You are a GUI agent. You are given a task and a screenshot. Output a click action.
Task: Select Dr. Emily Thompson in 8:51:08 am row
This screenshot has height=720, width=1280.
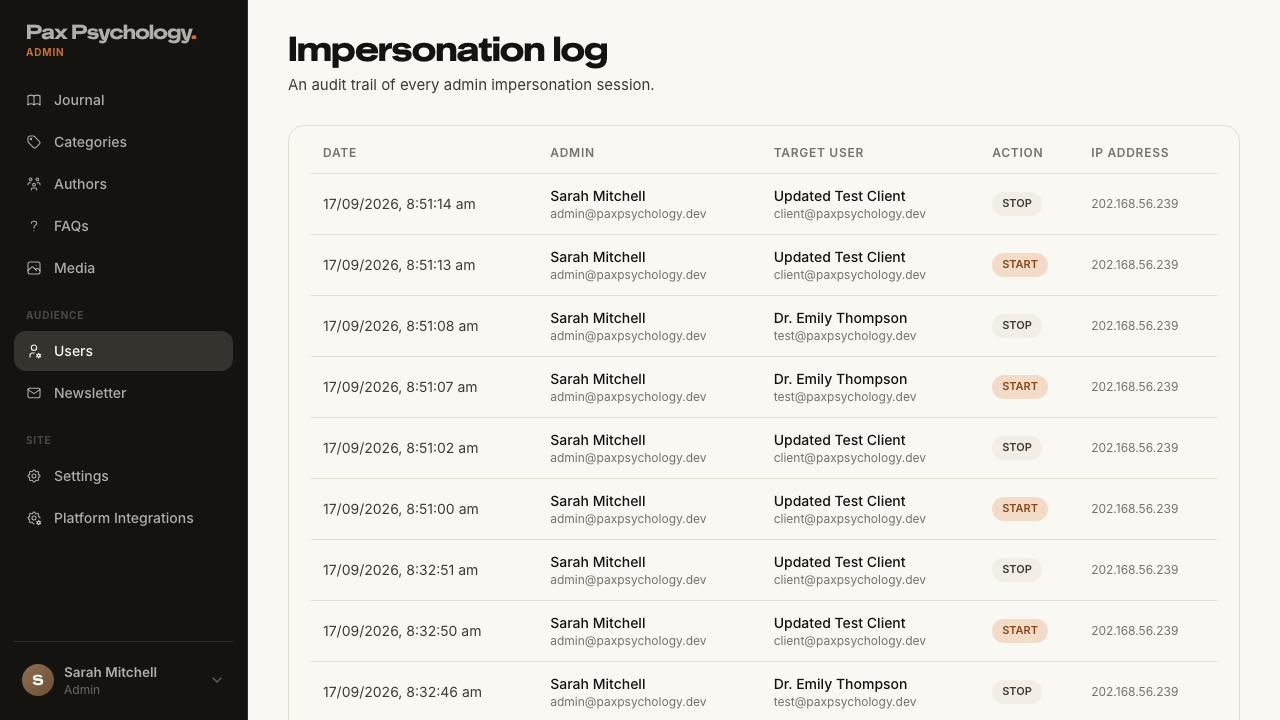pyautogui.click(x=840, y=318)
